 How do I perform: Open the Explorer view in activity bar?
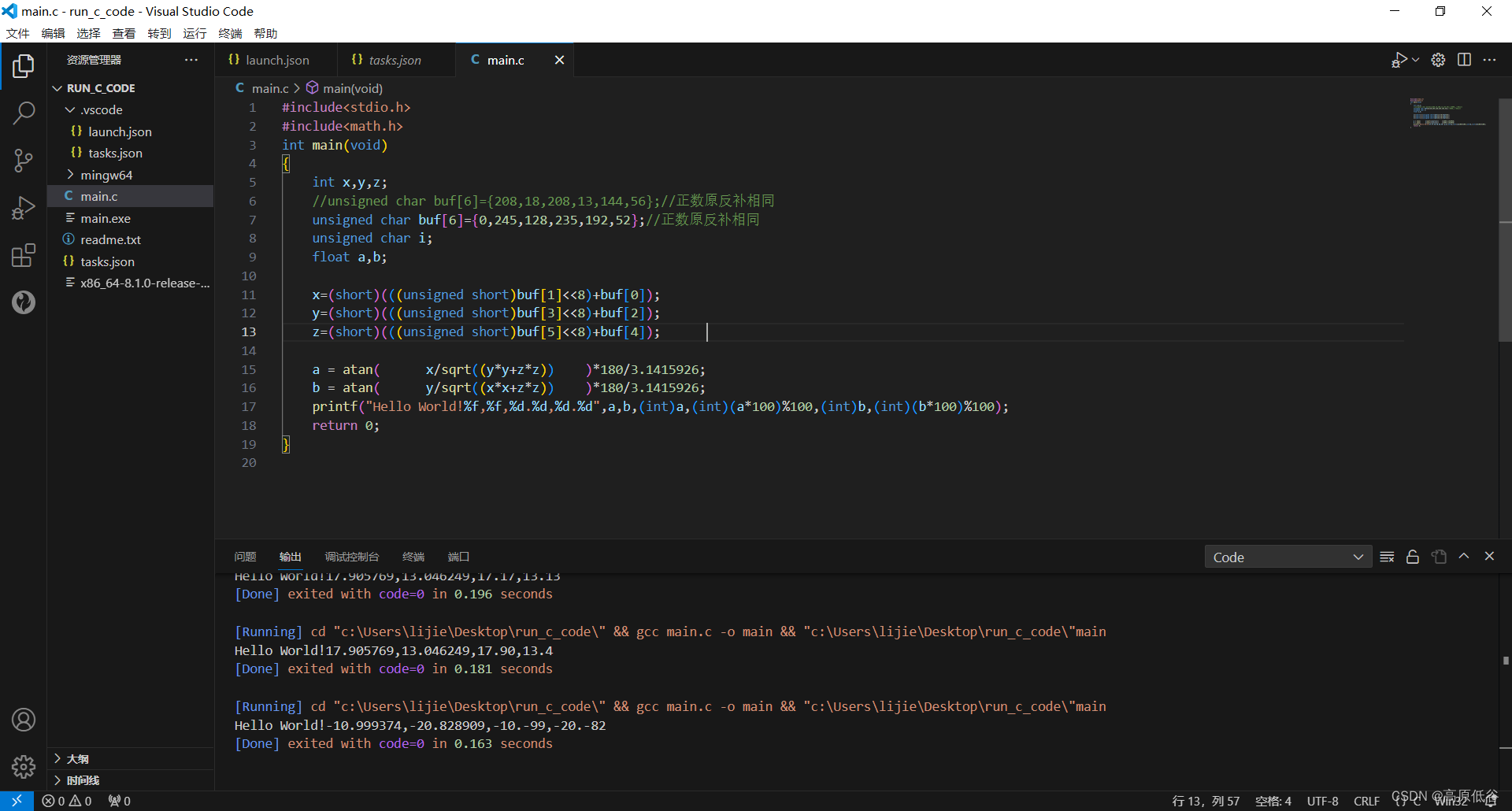tap(24, 66)
